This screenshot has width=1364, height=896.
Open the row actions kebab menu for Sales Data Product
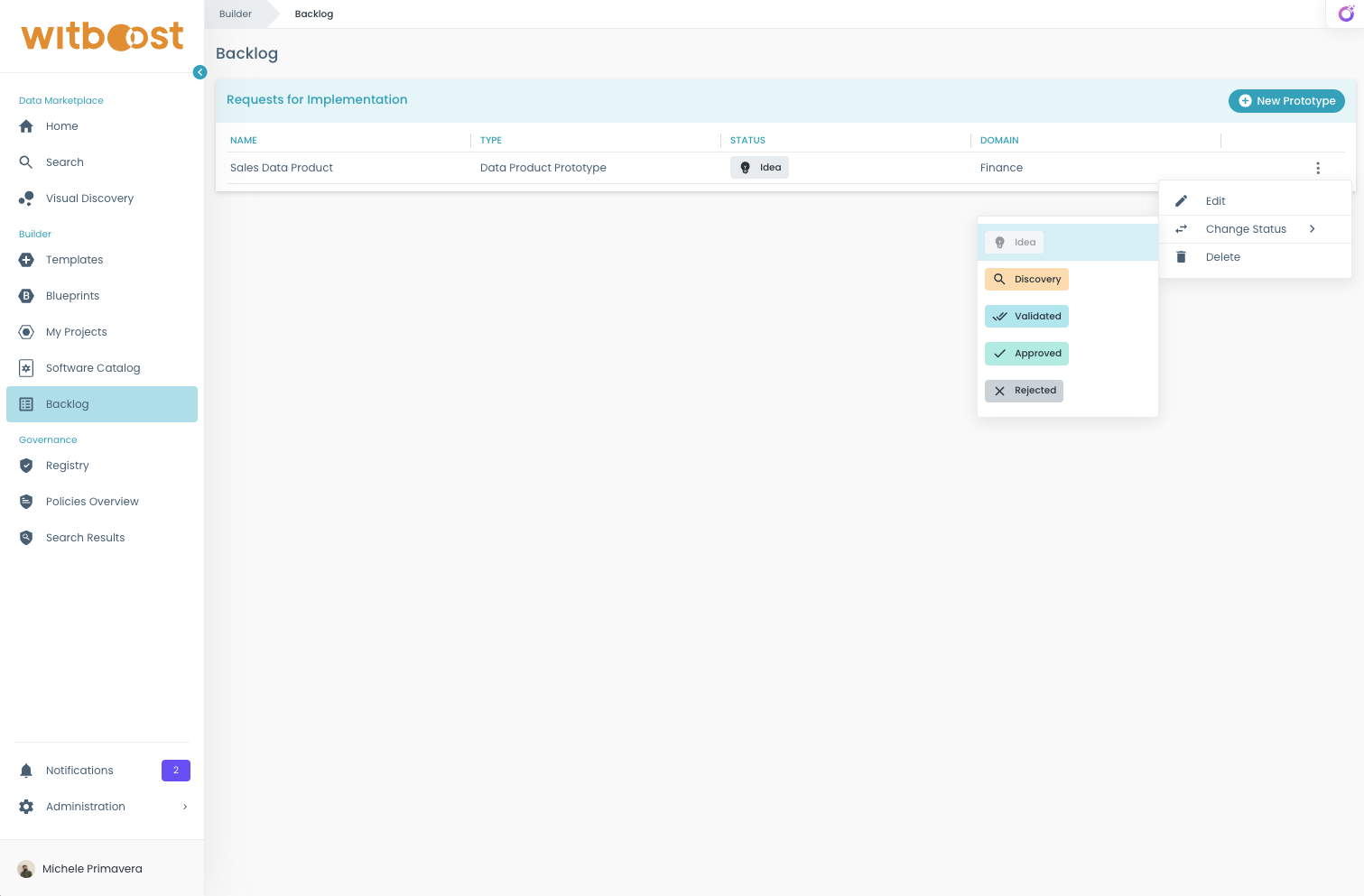1318,168
